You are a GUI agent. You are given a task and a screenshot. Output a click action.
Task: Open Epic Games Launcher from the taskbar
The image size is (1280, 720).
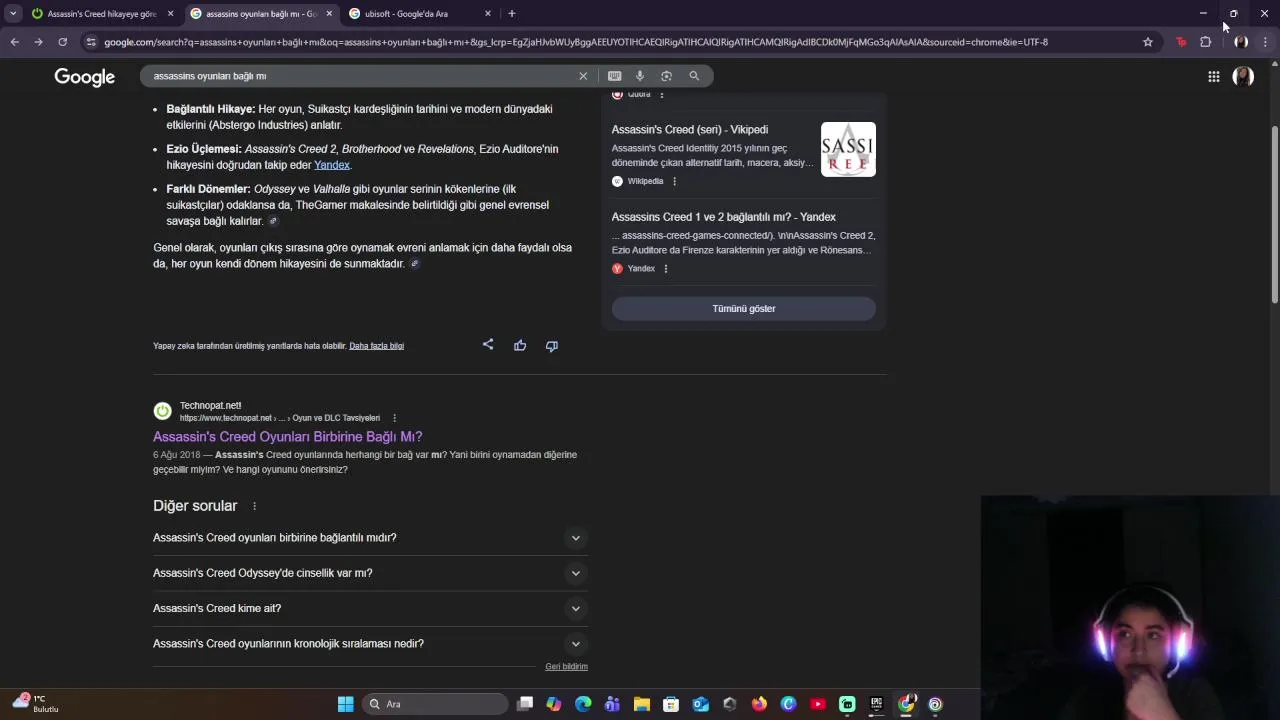tap(876, 704)
